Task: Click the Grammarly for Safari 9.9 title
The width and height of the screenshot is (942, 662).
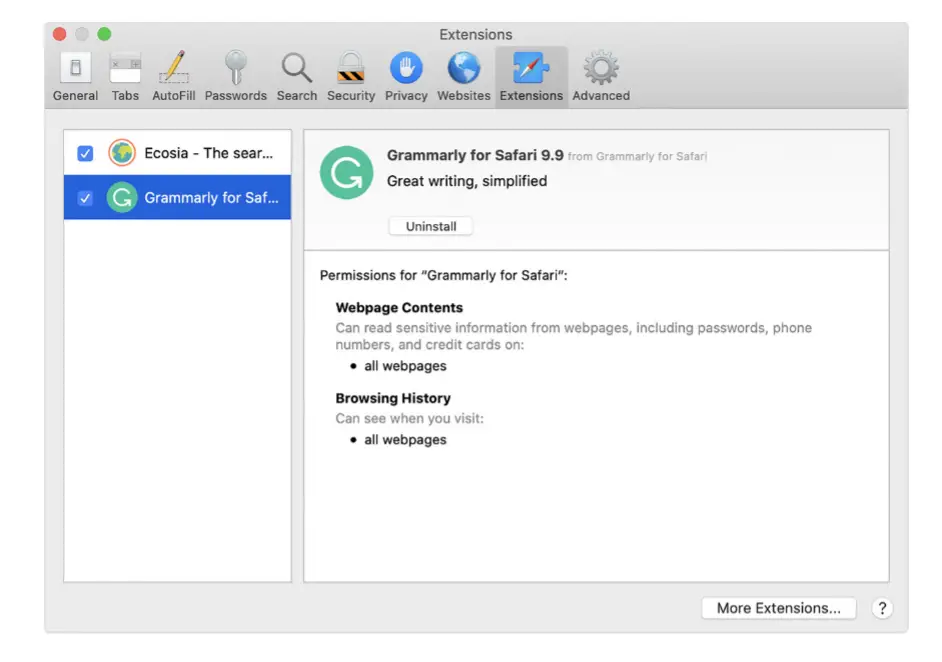Action: point(475,155)
